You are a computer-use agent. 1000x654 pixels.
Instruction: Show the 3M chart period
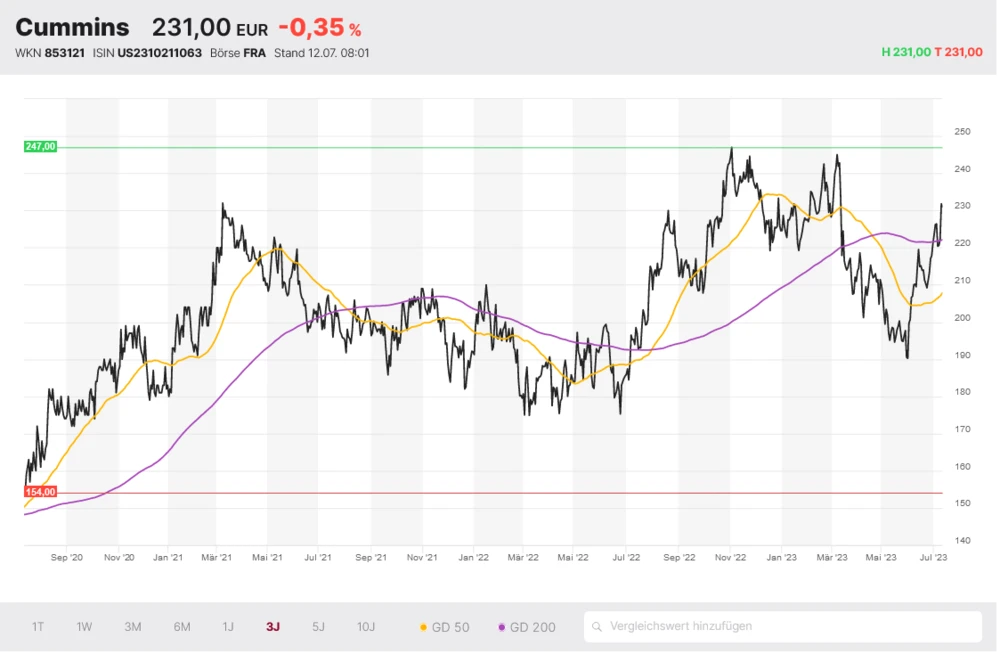pyautogui.click(x=133, y=627)
